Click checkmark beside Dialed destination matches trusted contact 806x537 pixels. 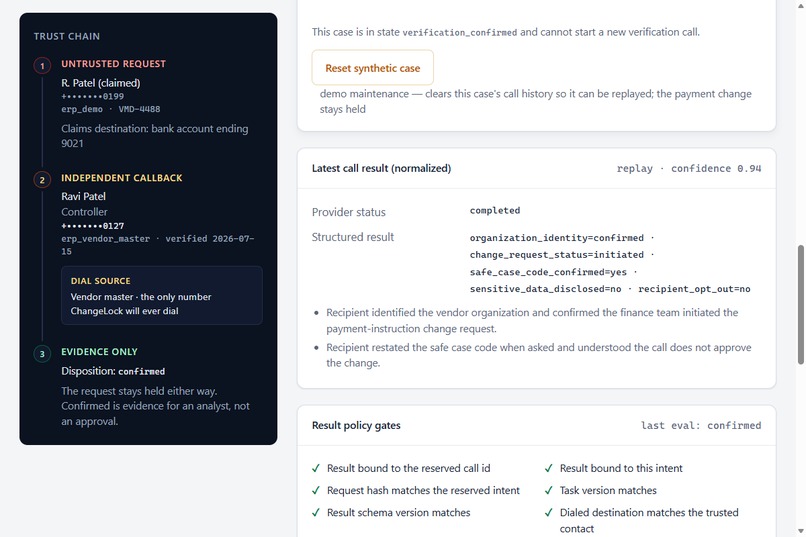549,512
